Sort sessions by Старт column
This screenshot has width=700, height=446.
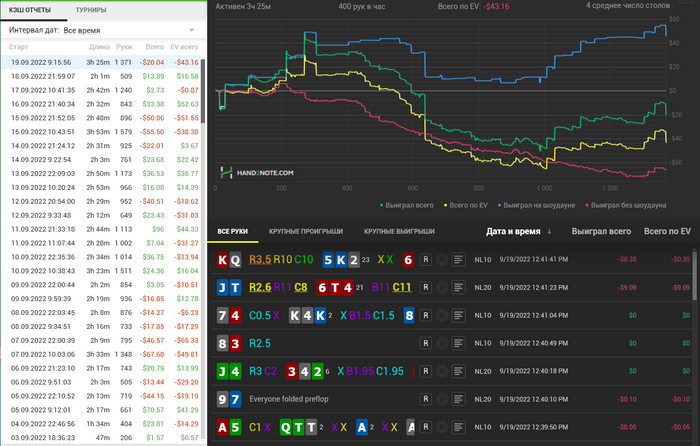point(18,47)
